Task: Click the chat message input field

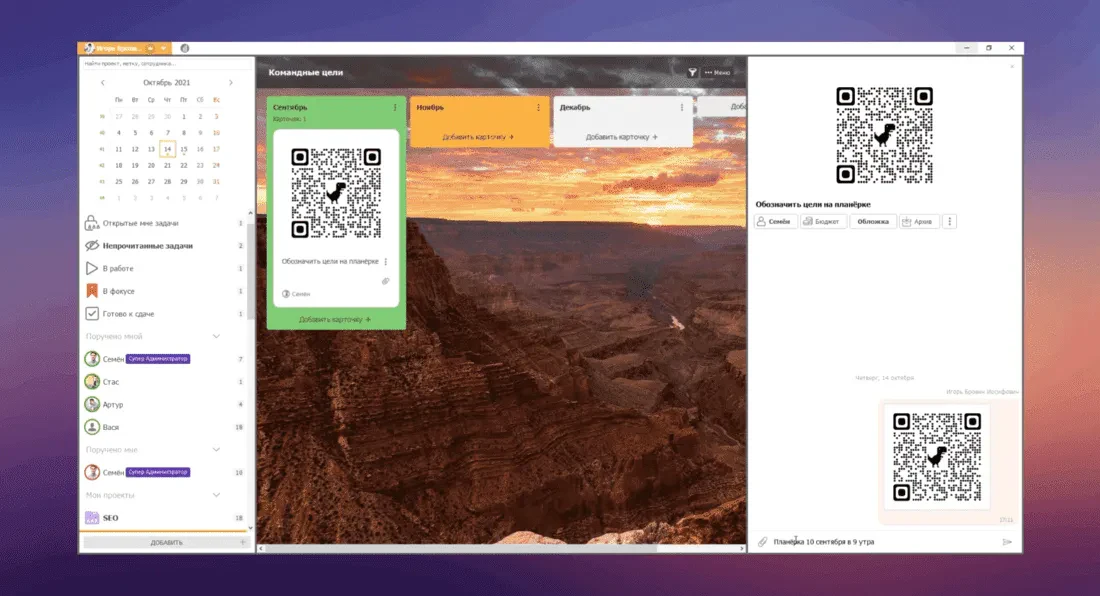Action: [x=885, y=542]
